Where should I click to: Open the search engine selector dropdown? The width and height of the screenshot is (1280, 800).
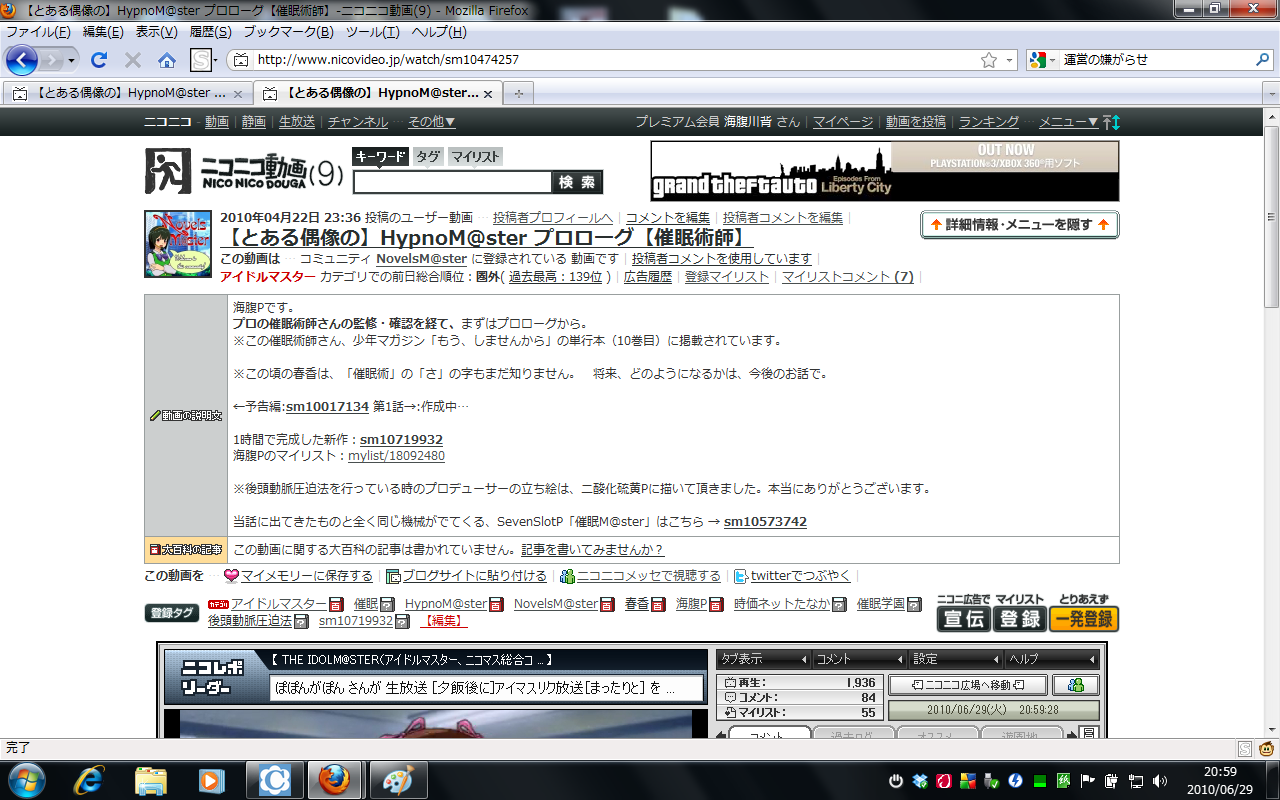tap(1043, 60)
